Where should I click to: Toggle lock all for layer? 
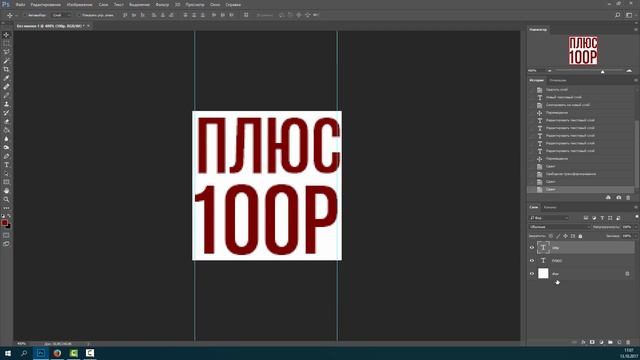click(x=580, y=236)
